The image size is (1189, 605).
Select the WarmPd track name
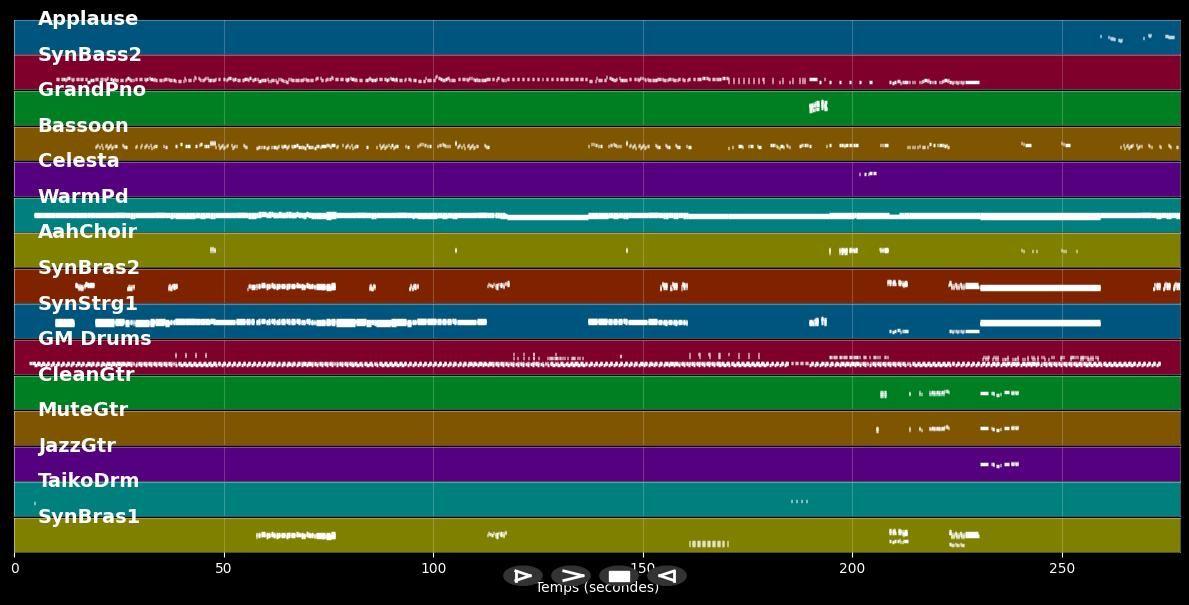(x=83, y=197)
